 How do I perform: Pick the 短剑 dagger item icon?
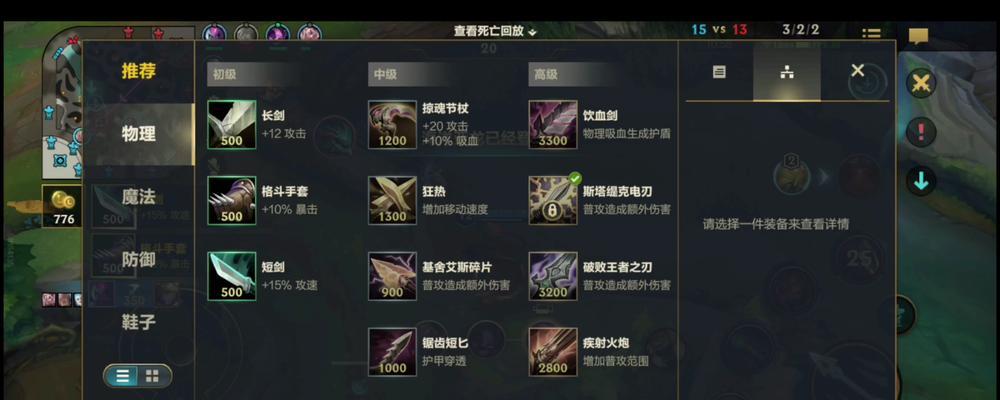coord(232,276)
